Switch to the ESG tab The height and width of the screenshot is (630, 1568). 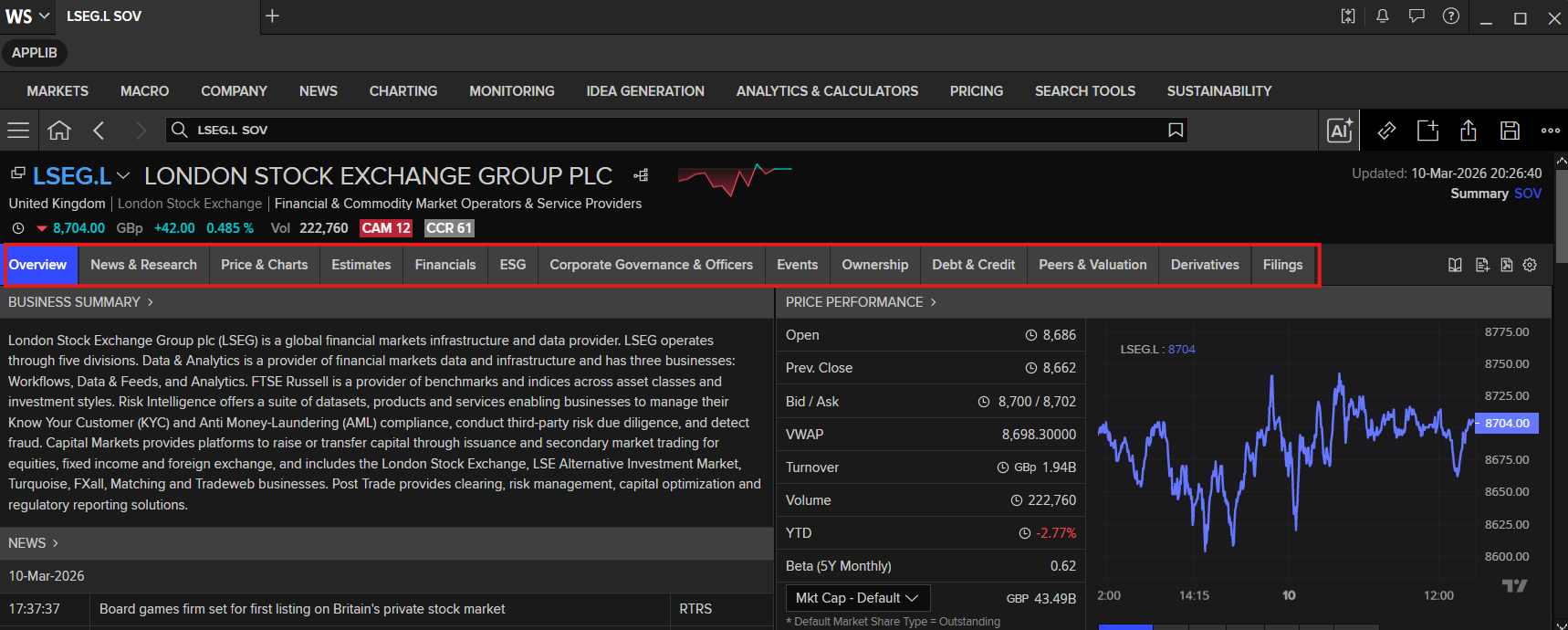[513, 265]
